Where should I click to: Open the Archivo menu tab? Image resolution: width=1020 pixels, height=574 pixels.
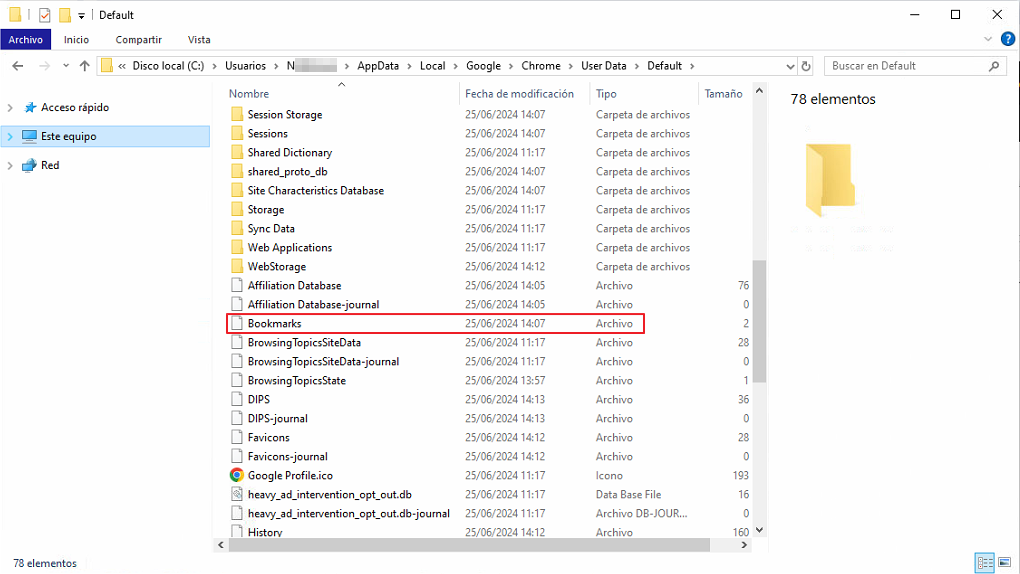click(25, 40)
